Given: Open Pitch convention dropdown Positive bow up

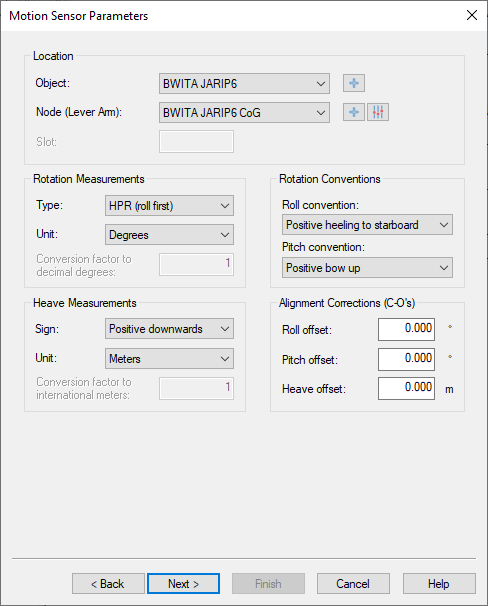Looking at the screenshot, I should (367, 267).
